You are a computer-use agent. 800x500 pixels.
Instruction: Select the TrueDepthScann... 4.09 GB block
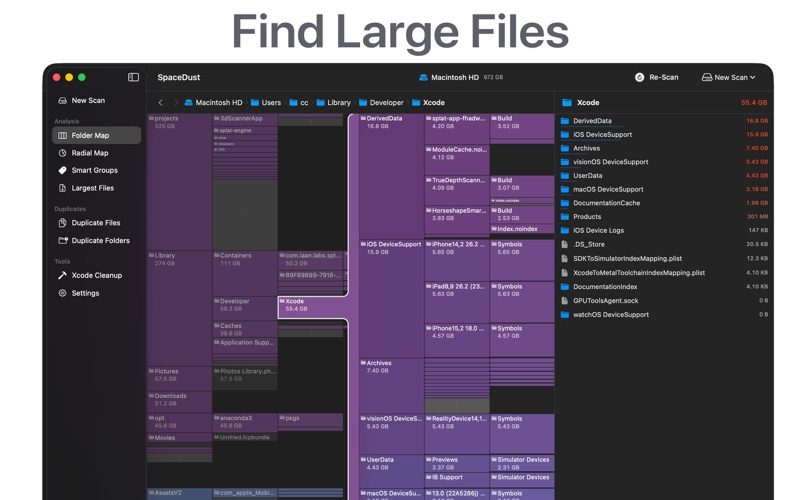(x=457, y=190)
